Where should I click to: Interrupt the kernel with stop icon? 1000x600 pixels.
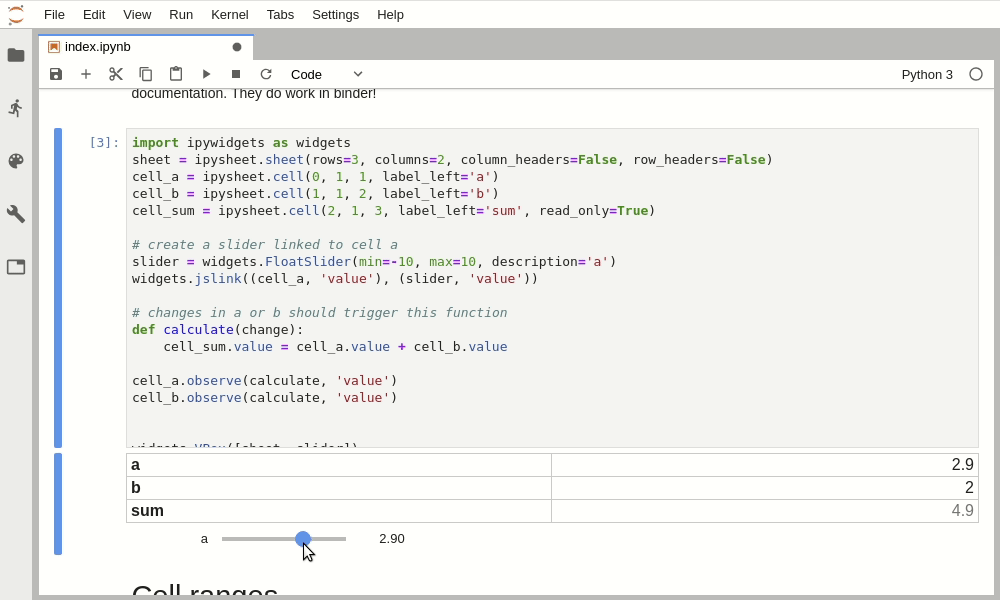[x=236, y=74]
